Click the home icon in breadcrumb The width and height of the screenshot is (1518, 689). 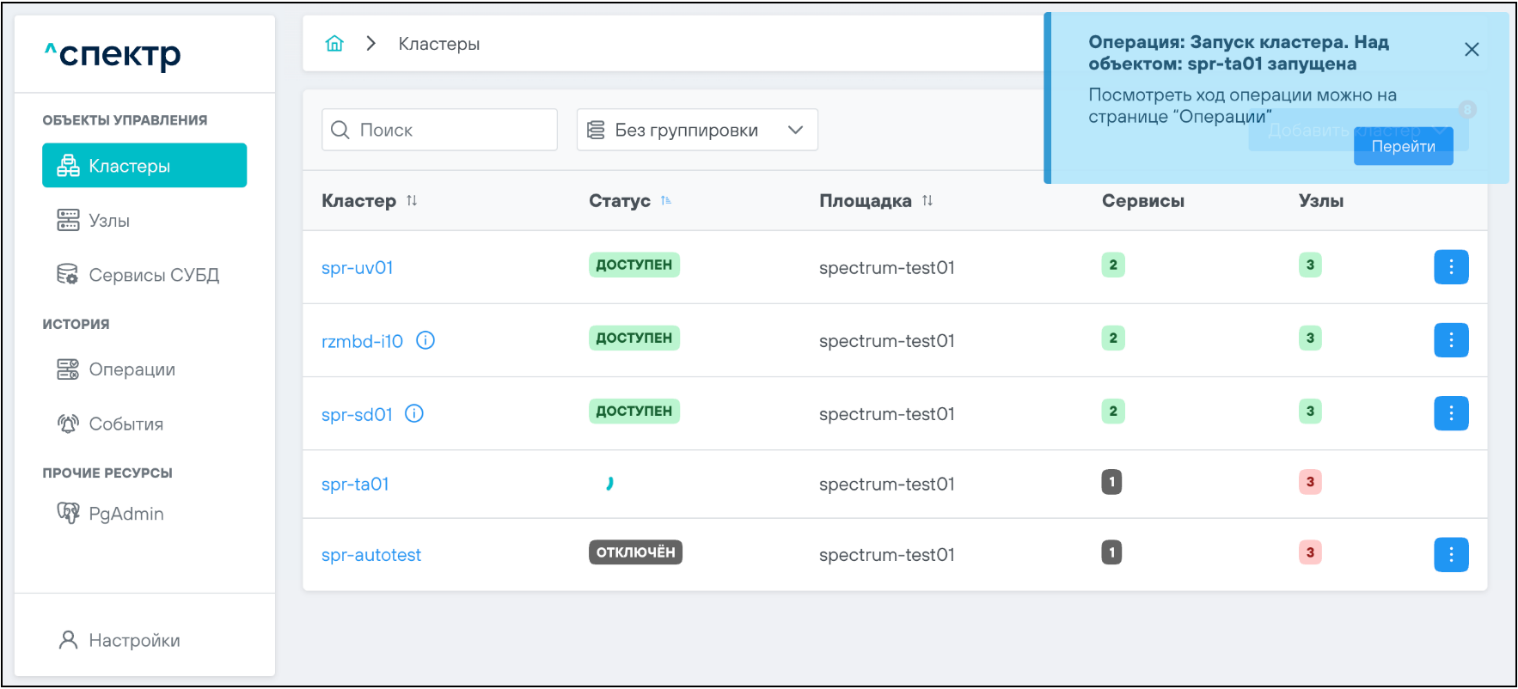[x=335, y=44]
